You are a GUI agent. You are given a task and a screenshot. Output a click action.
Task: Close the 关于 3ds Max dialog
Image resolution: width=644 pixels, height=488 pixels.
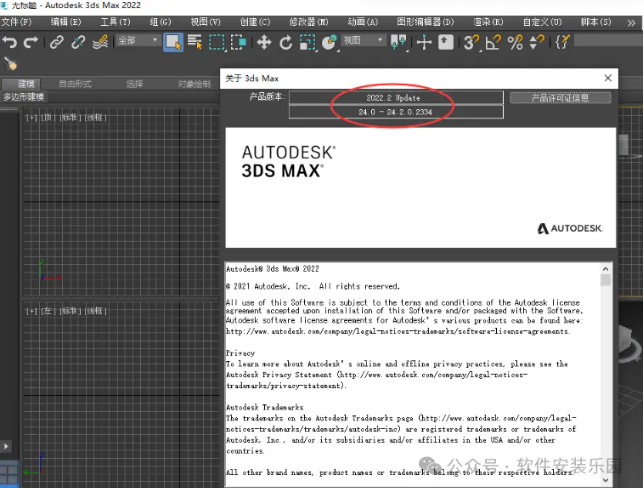[x=607, y=77]
